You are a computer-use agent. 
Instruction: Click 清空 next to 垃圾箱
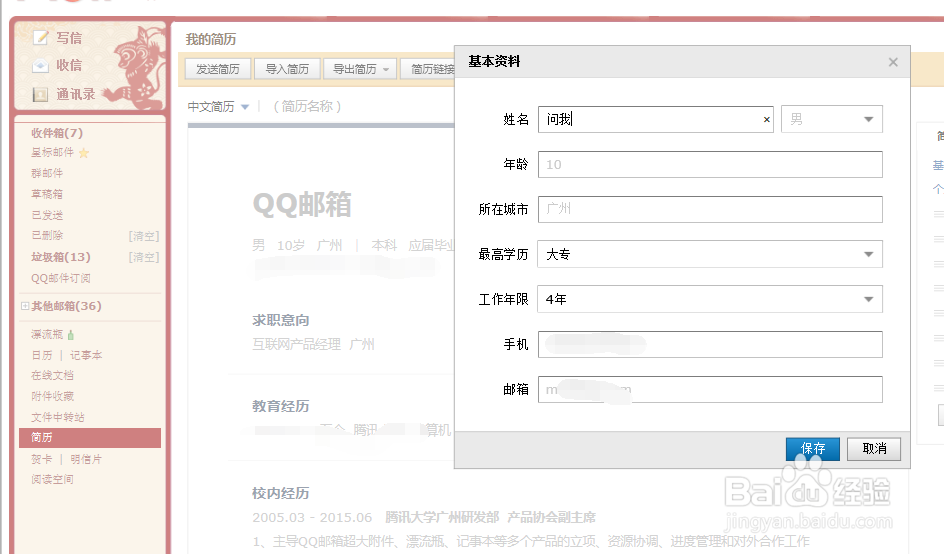[x=144, y=257]
